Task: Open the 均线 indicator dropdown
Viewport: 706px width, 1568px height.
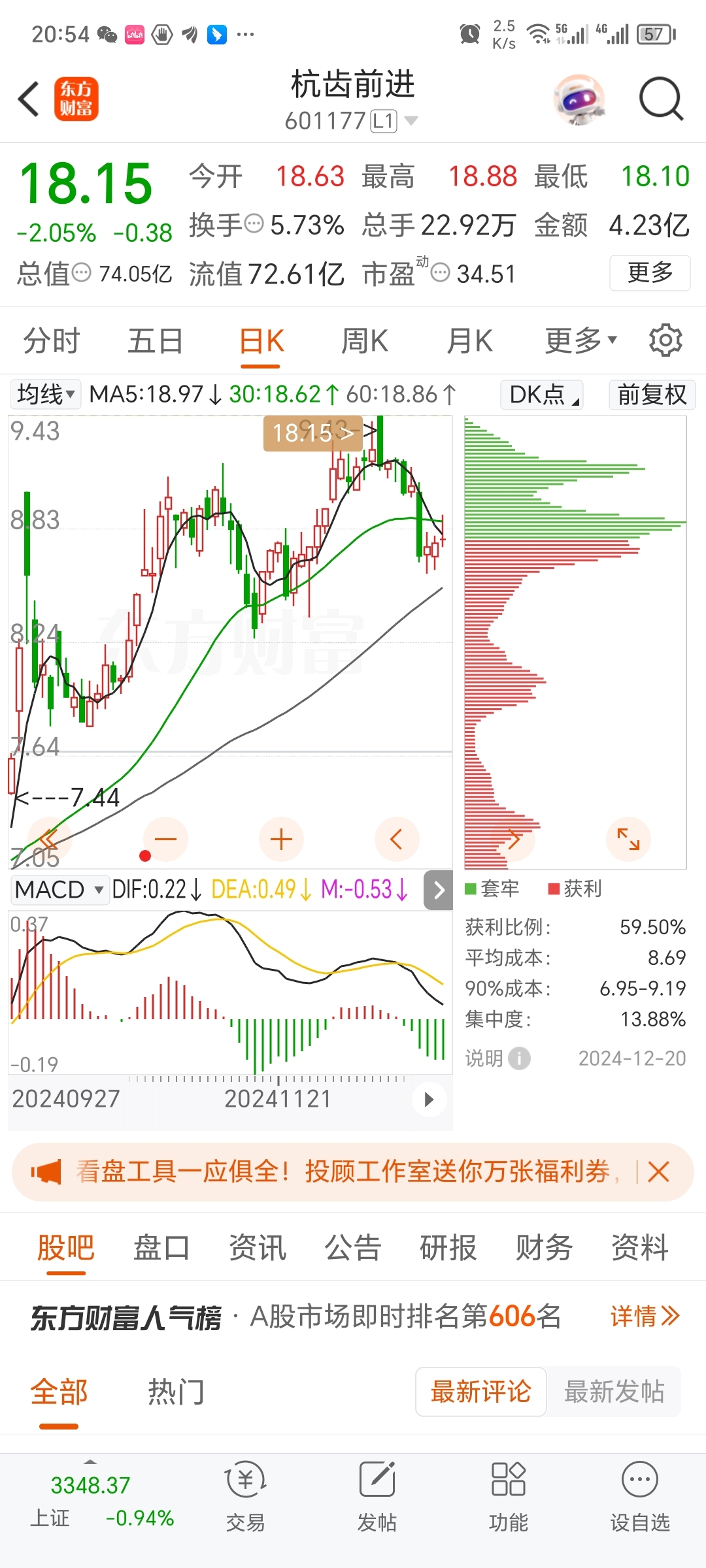Action: pyautogui.click(x=45, y=395)
